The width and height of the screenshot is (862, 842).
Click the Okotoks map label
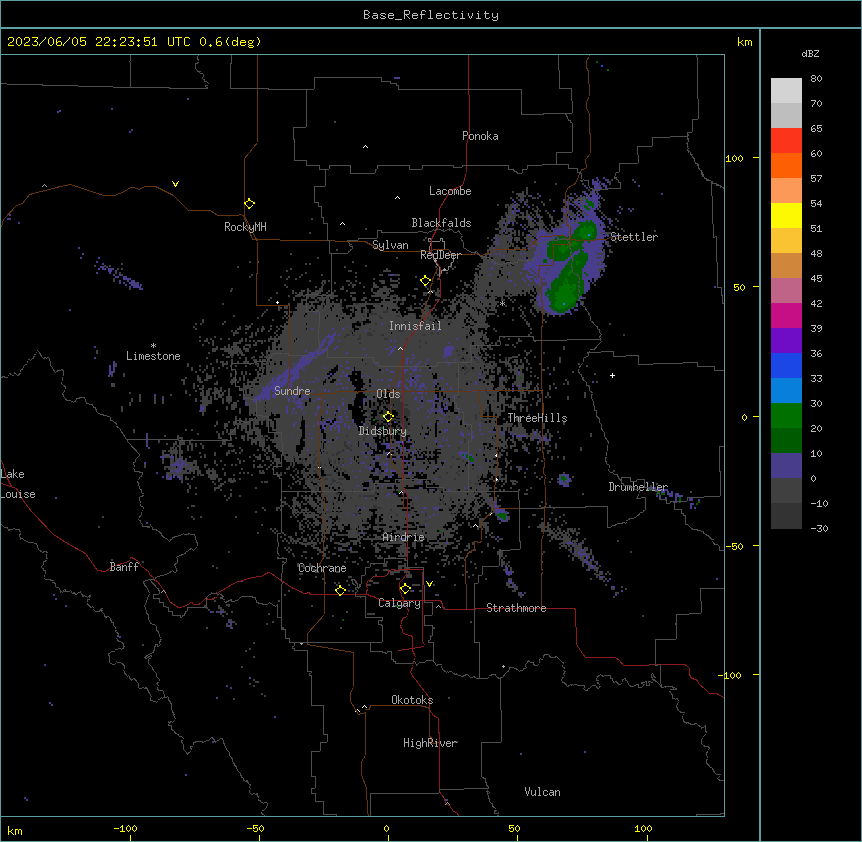pos(412,700)
